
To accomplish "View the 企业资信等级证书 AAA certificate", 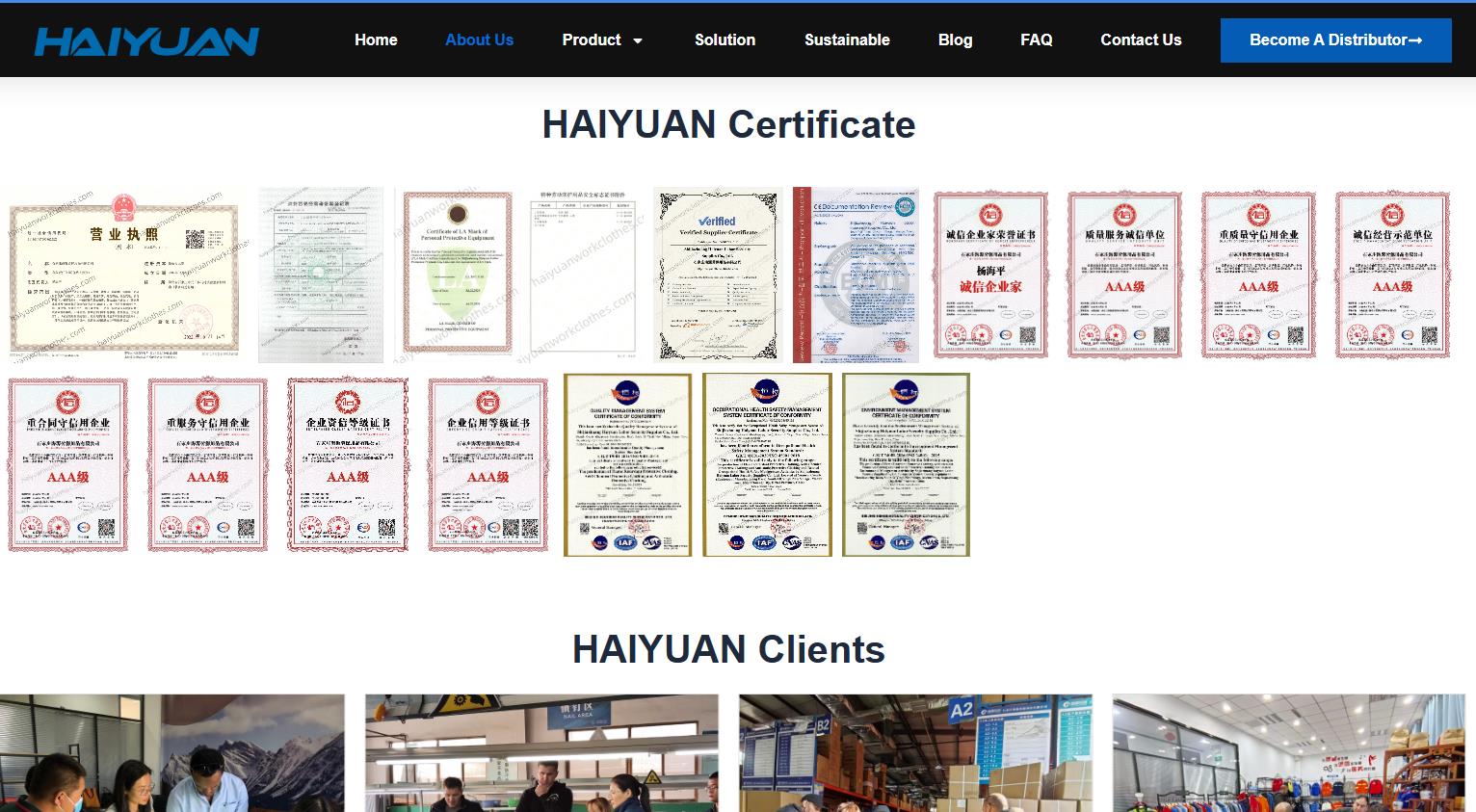I will click(x=348, y=464).
